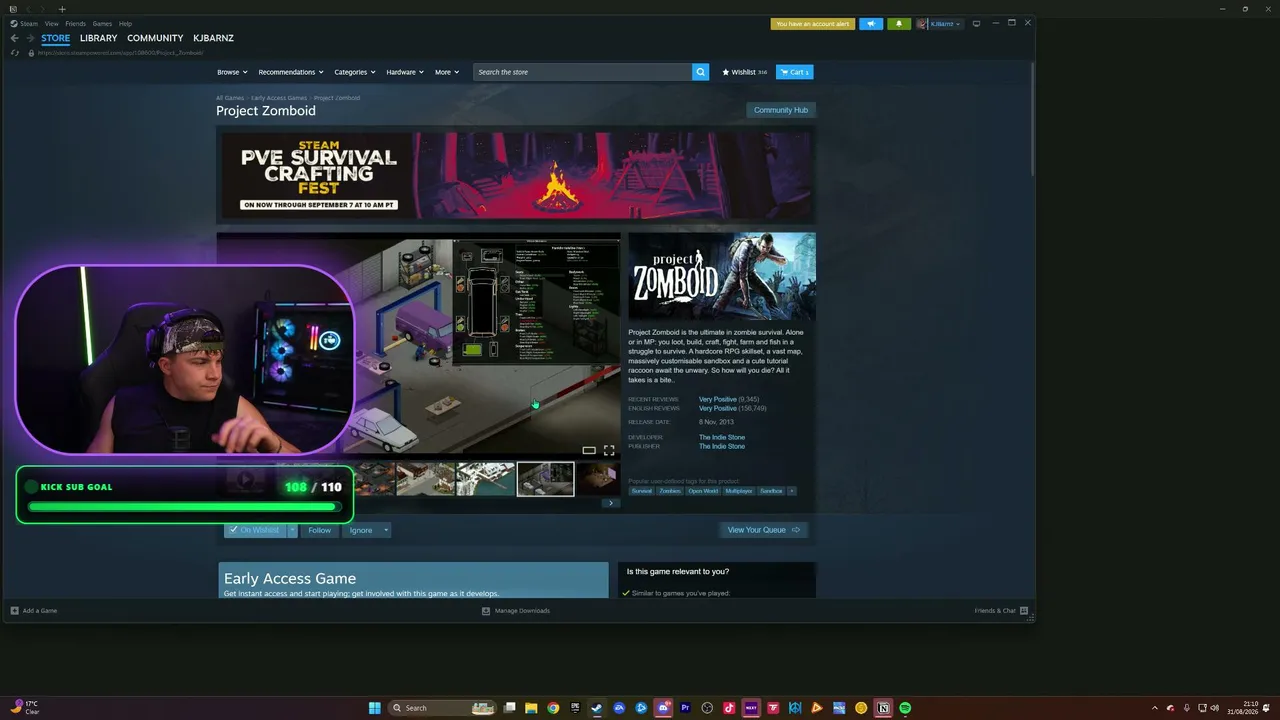Open OBS Studio from taskbar
The height and width of the screenshot is (720, 1280).
[x=707, y=708]
